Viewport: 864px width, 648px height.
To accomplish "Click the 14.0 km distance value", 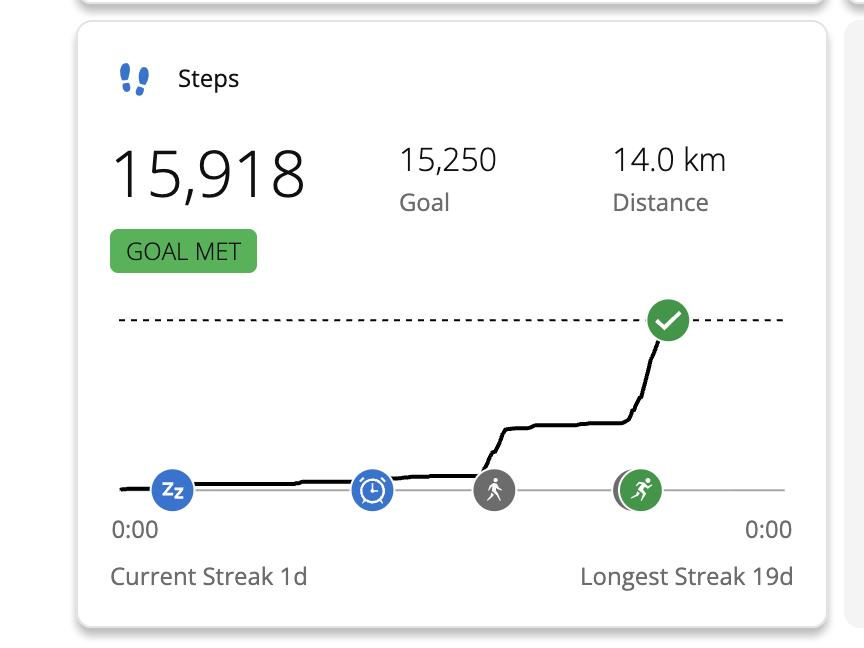I will tap(669, 160).
